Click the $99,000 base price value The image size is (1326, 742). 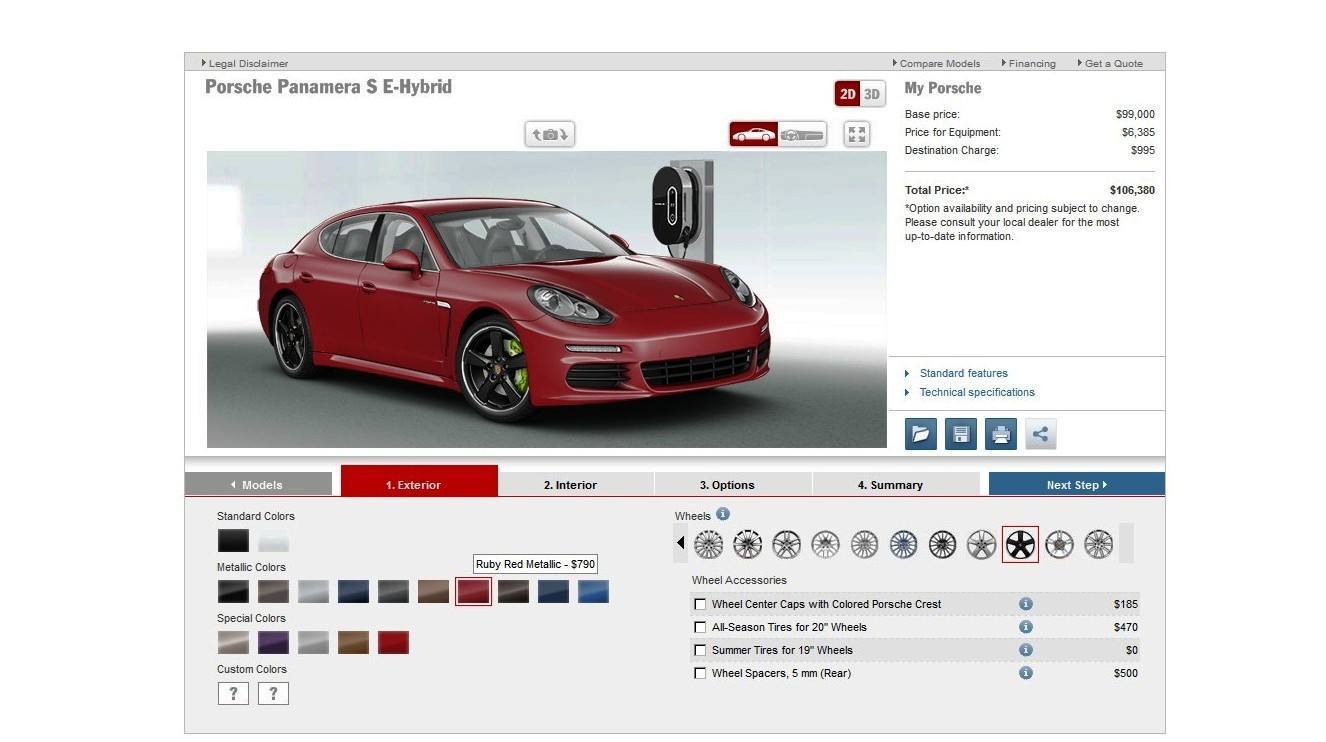(x=1135, y=114)
